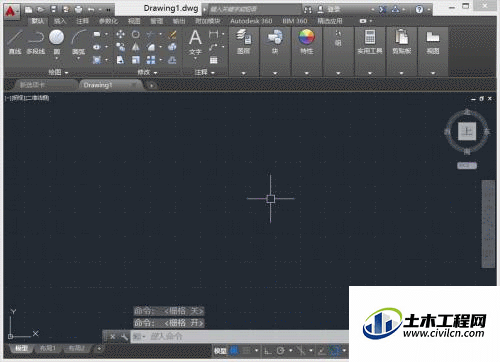
Task: Click the Drawing1 file tab
Action: click(x=97, y=85)
